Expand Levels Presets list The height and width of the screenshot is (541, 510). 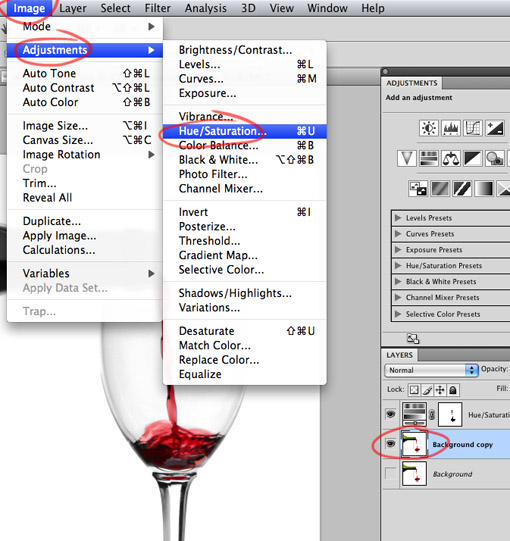point(398,218)
